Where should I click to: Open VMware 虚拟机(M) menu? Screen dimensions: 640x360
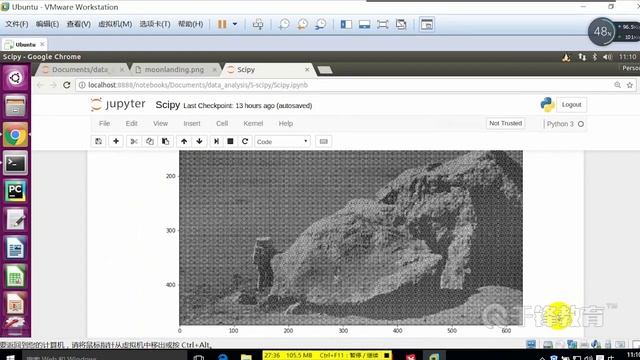115,24
